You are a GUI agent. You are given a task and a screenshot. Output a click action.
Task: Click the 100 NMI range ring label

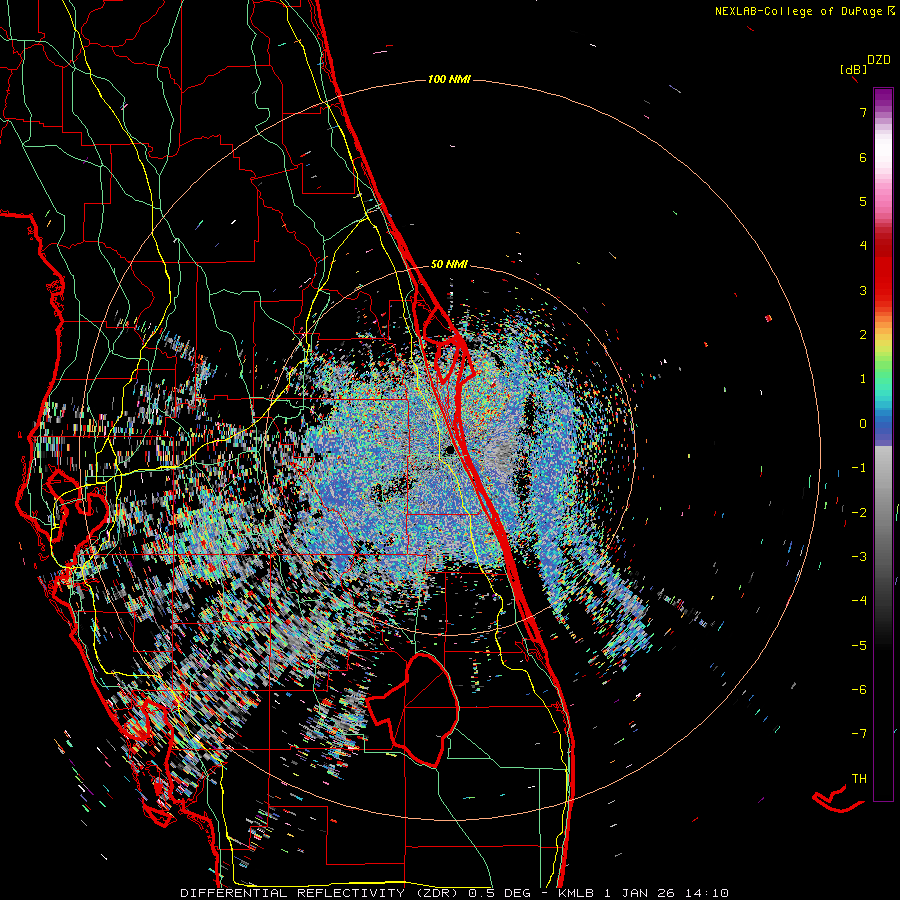click(449, 79)
